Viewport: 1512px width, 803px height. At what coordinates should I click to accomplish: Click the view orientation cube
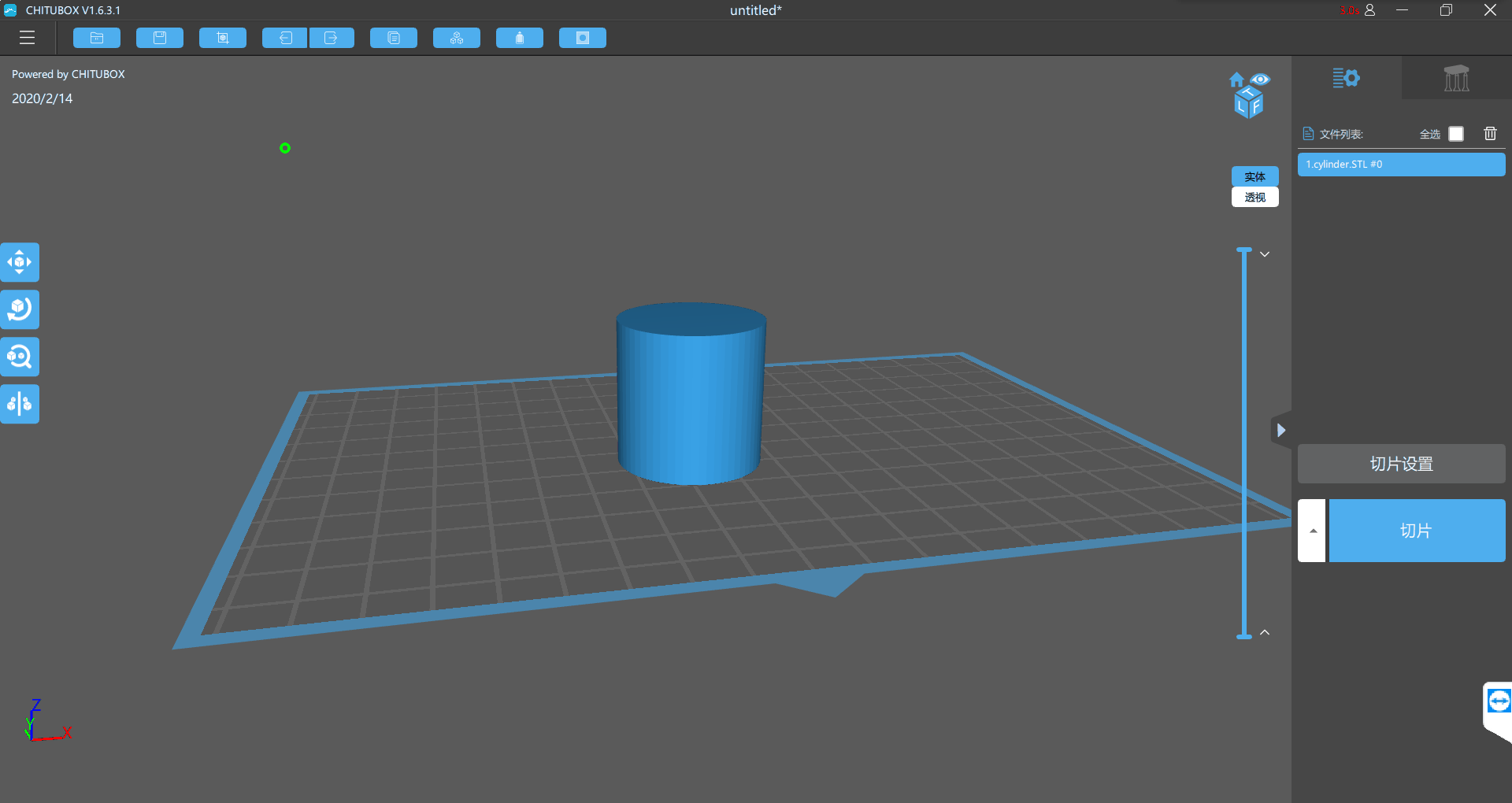1249,103
